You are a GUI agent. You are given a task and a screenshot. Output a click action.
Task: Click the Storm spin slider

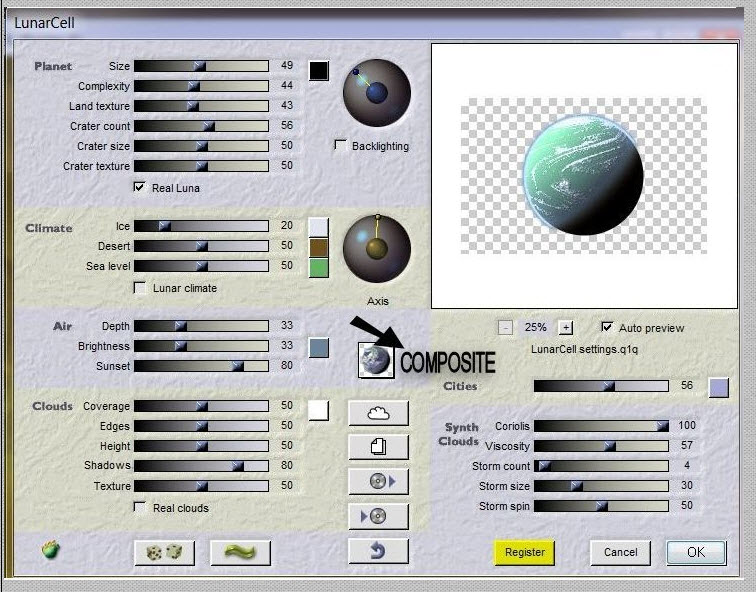(x=601, y=506)
